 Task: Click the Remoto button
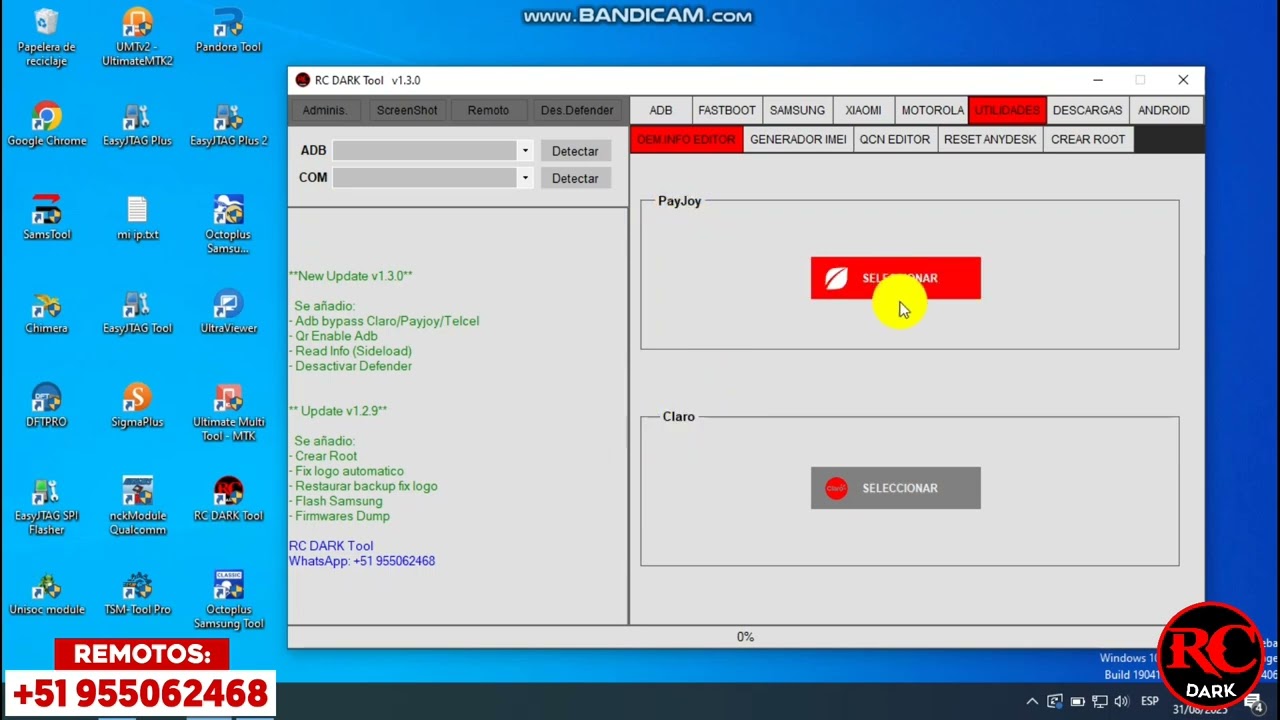[x=488, y=110]
